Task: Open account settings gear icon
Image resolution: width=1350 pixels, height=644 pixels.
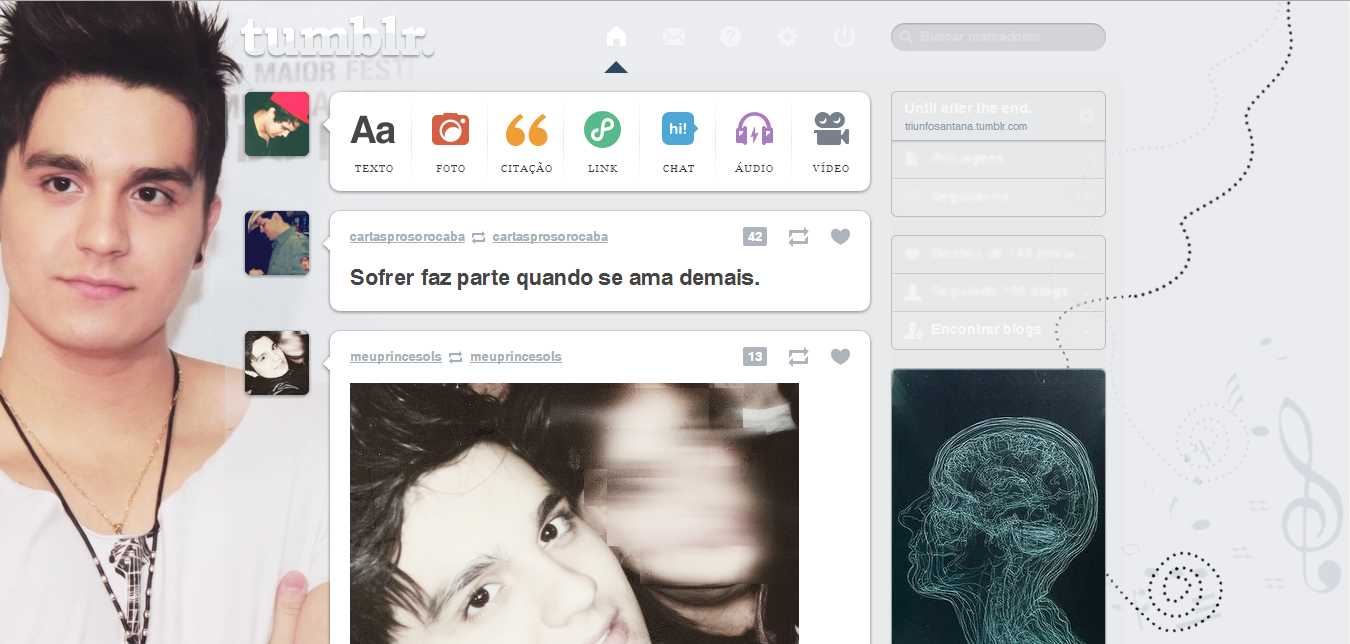Action: coord(788,37)
